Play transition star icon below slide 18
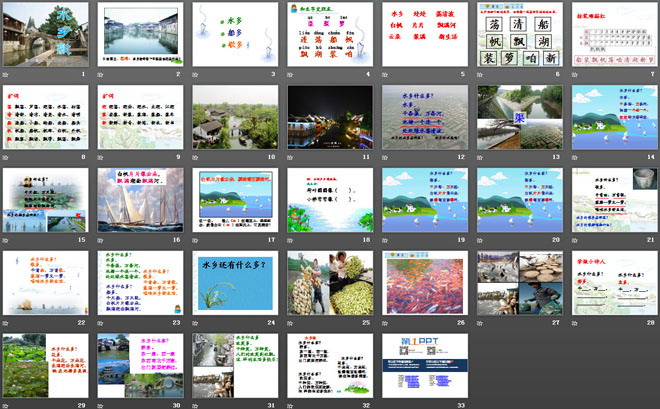The image size is (660, 409). click(290, 241)
